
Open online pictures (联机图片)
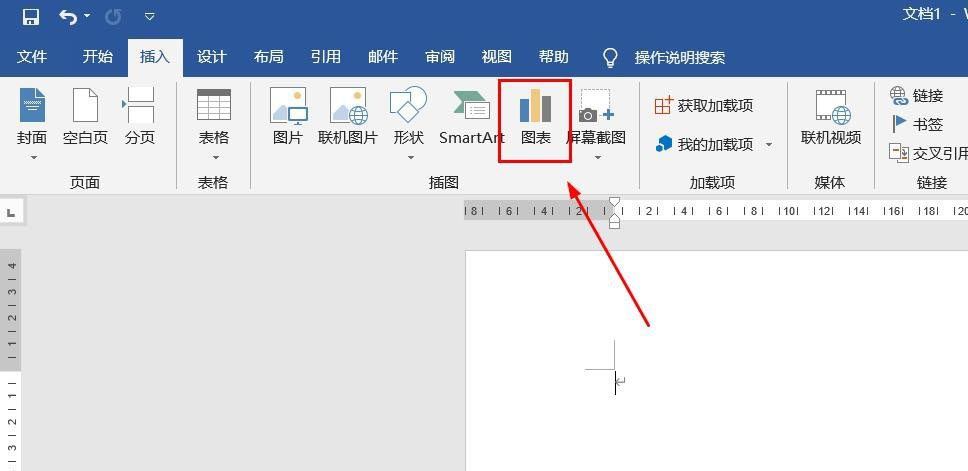point(348,118)
